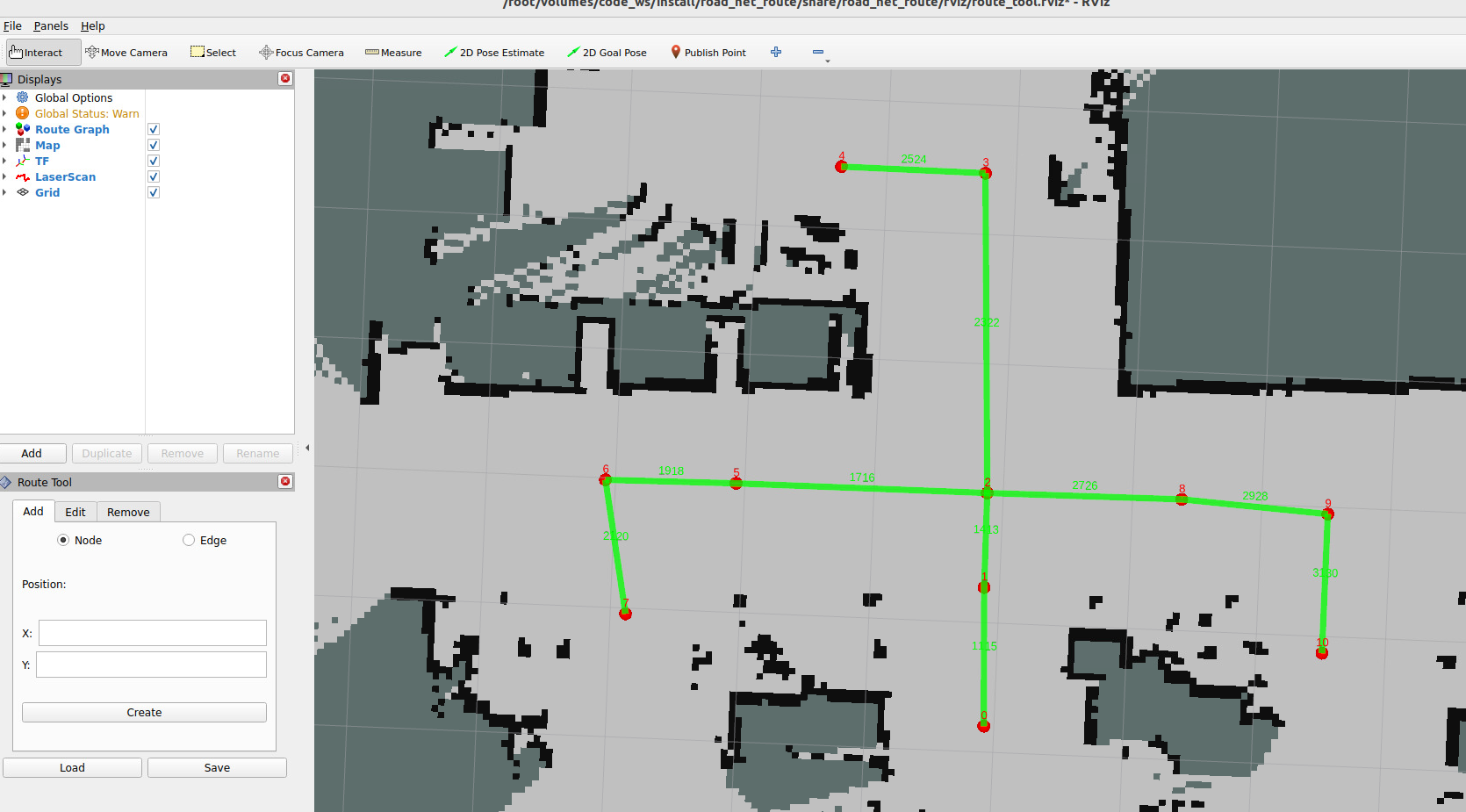Select the Node radio button
This screenshot has height=812, width=1466.
(63, 541)
